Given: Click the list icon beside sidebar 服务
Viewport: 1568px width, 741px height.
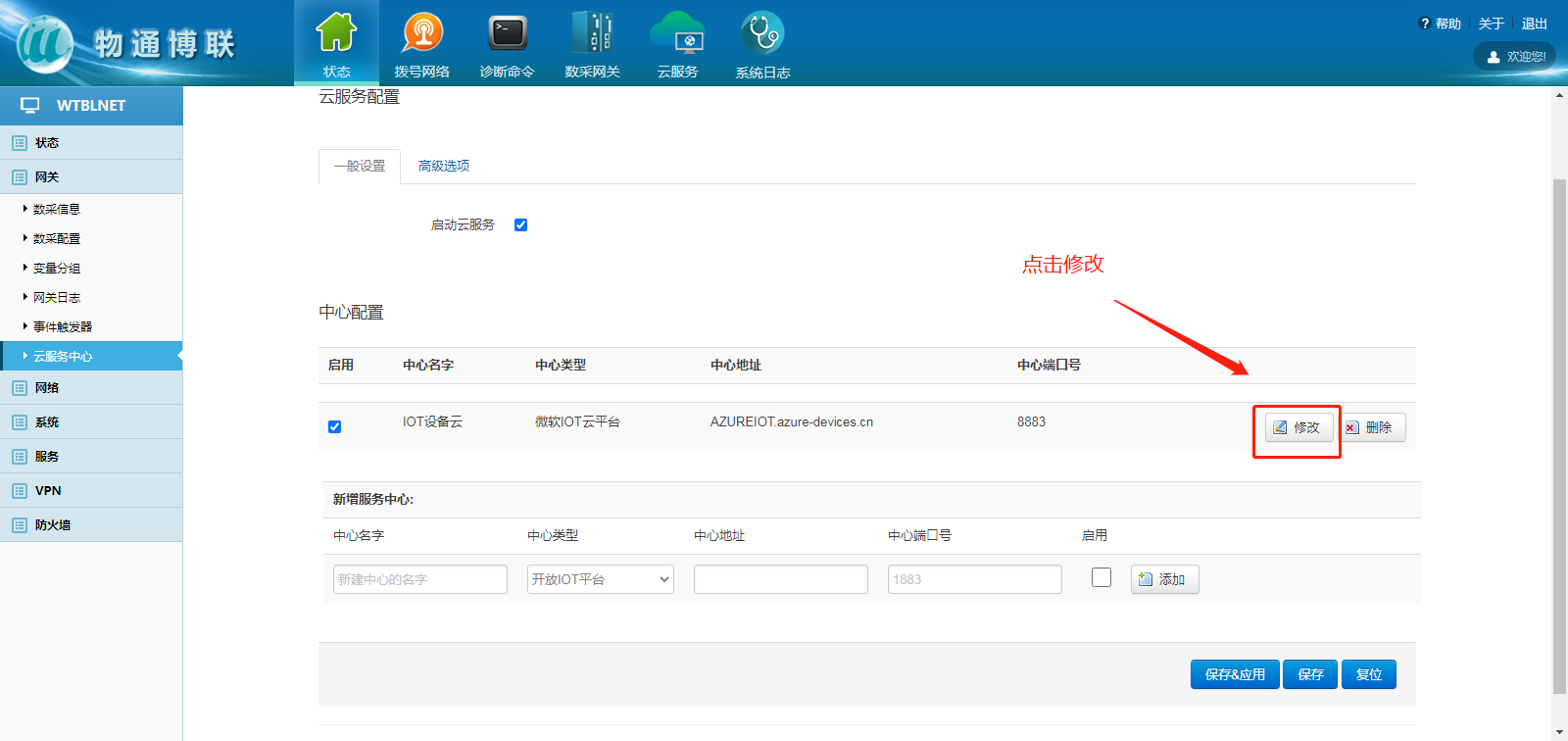Looking at the screenshot, I should coord(20,457).
